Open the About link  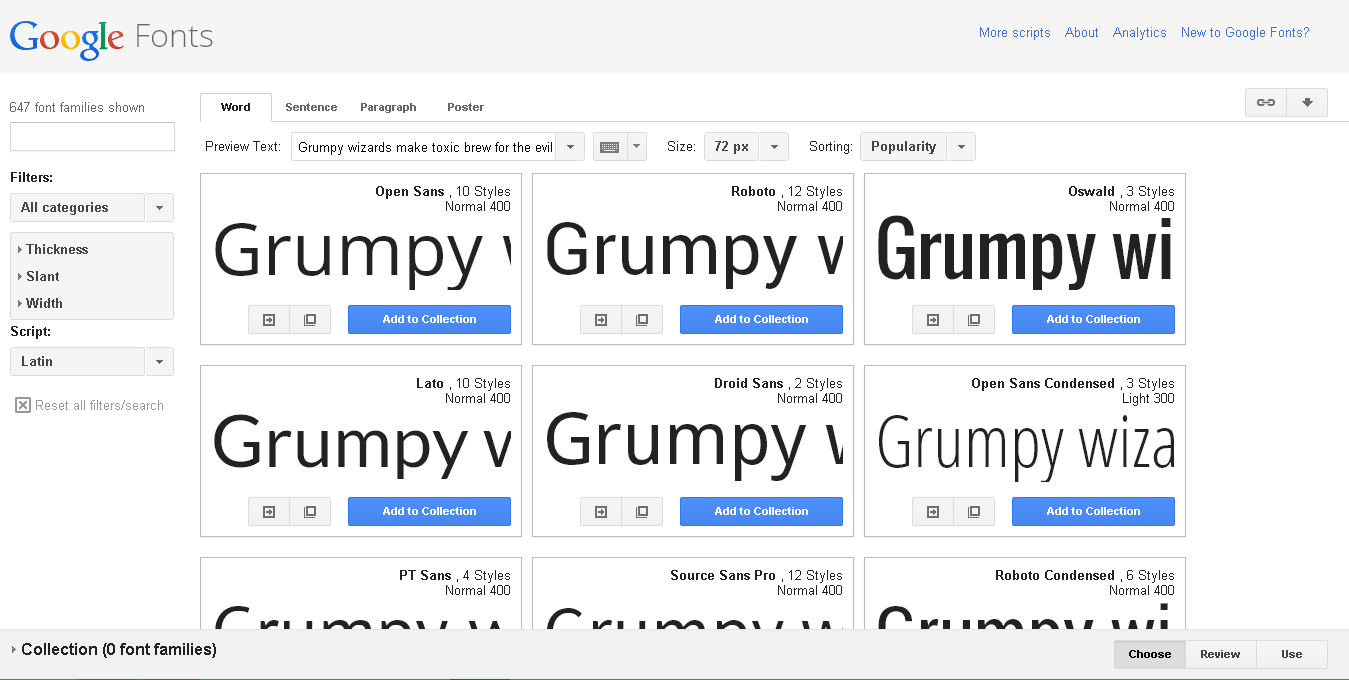pos(1081,32)
